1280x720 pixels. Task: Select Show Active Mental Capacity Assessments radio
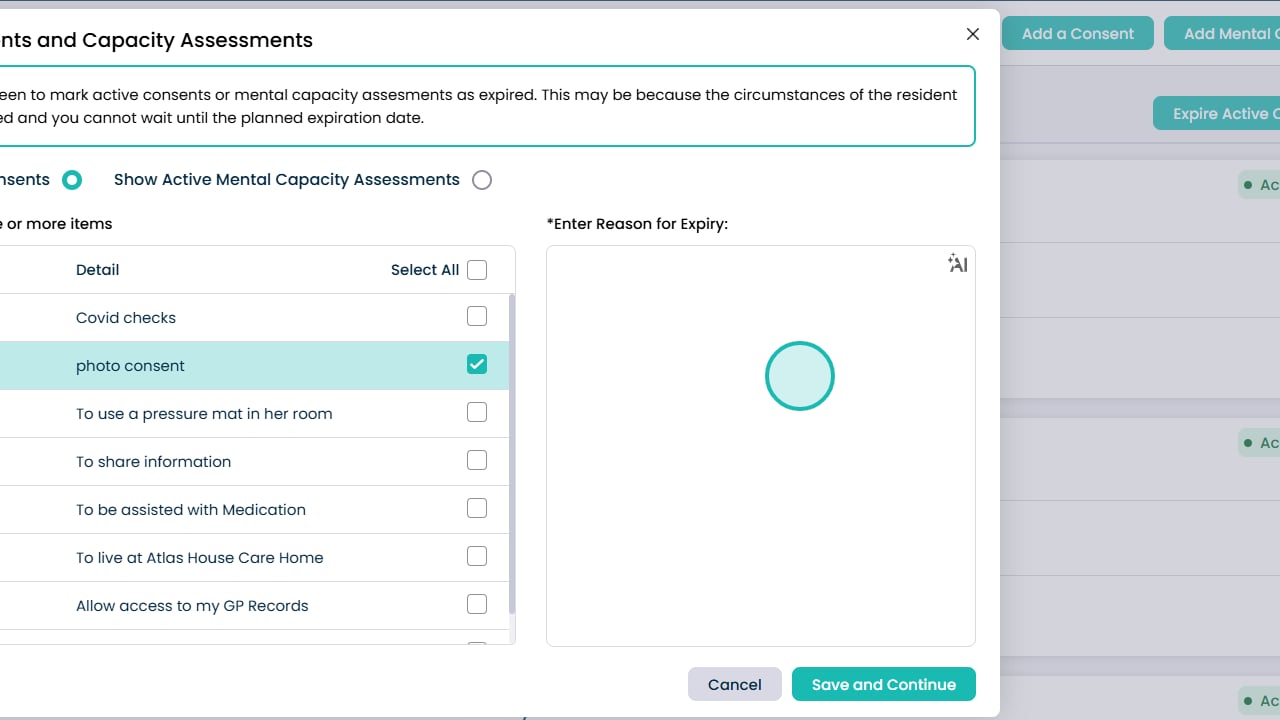point(482,180)
